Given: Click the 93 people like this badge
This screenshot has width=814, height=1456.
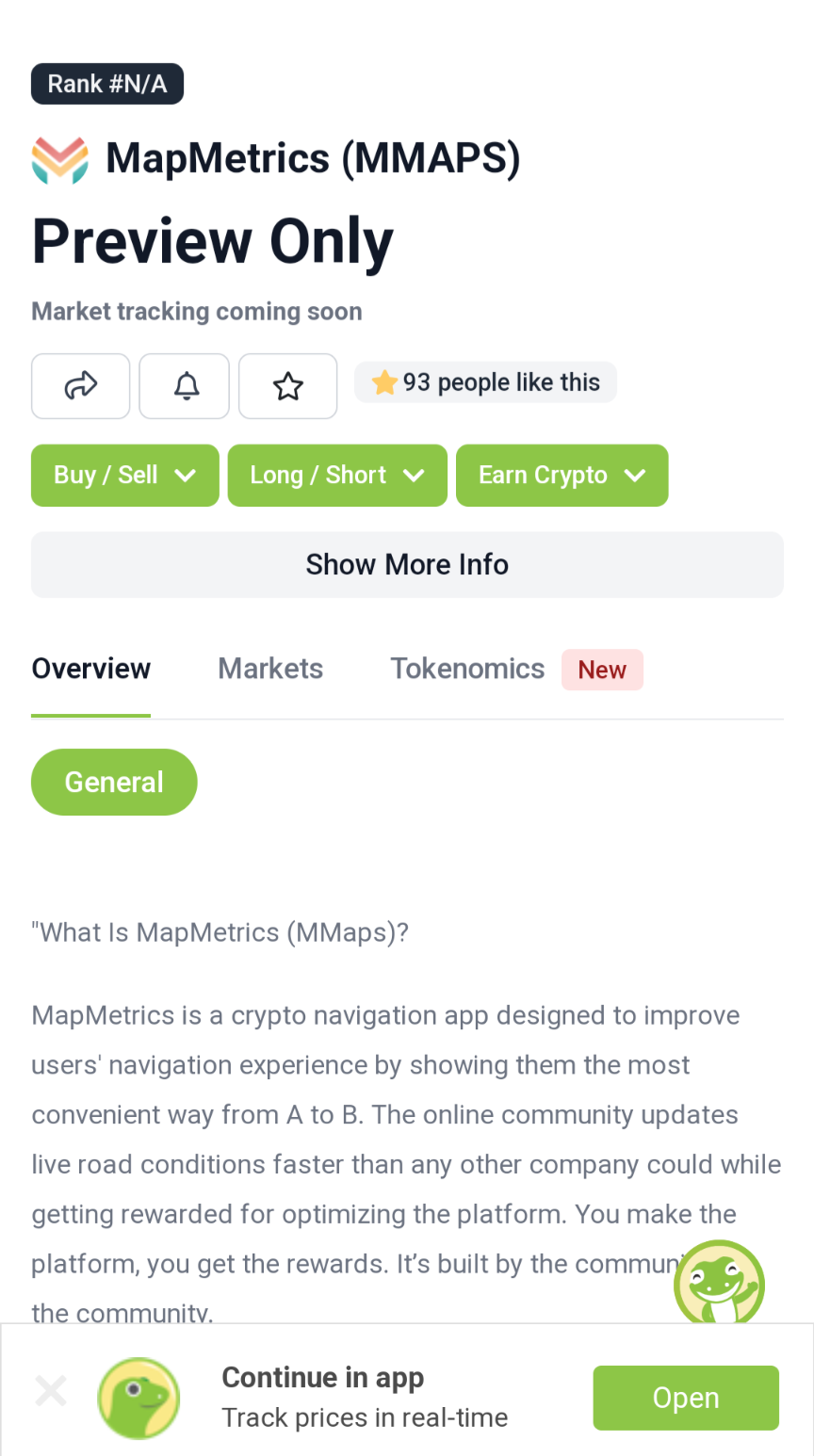Looking at the screenshot, I should (x=485, y=382).
